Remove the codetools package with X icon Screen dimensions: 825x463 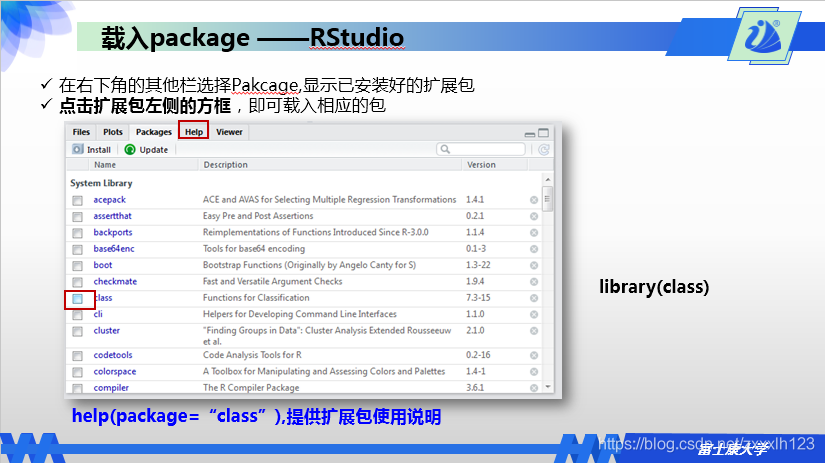534,355
